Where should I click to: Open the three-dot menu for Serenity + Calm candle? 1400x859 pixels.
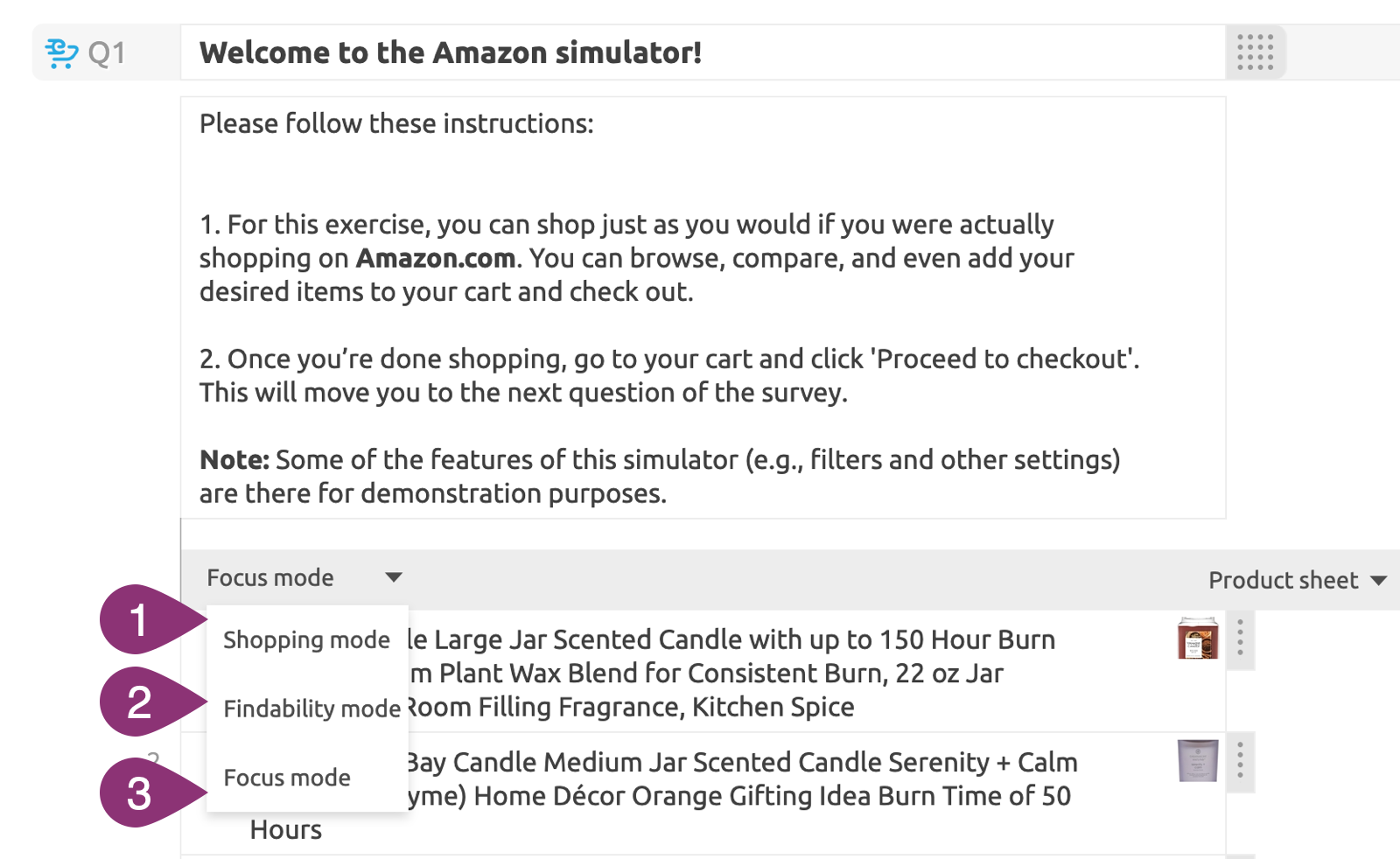point(1240,761)
